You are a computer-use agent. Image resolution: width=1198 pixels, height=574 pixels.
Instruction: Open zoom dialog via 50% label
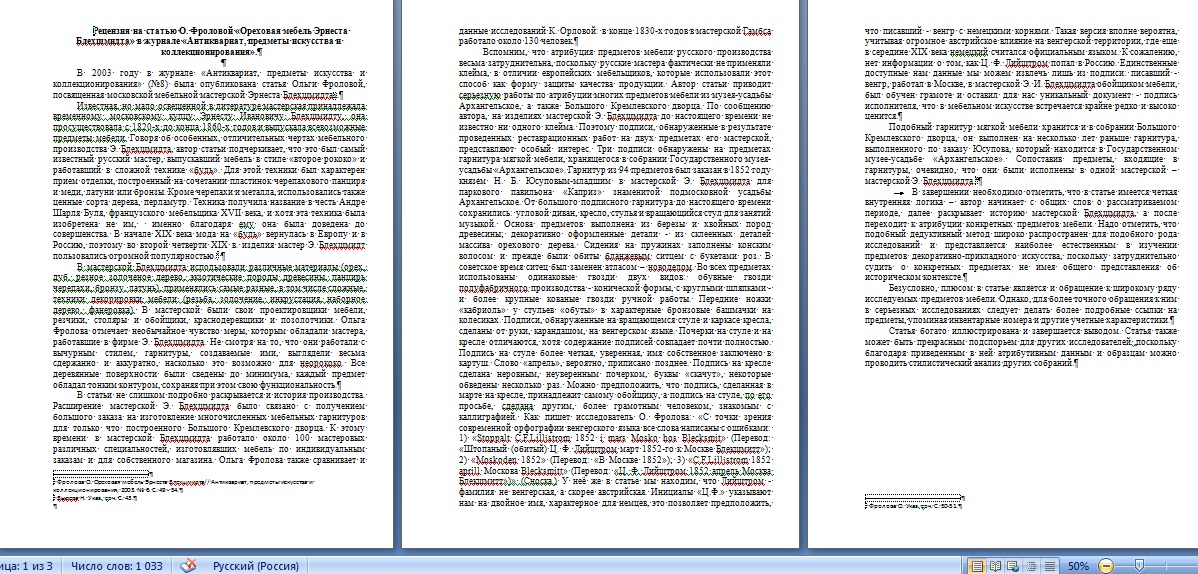[1078, 566]
